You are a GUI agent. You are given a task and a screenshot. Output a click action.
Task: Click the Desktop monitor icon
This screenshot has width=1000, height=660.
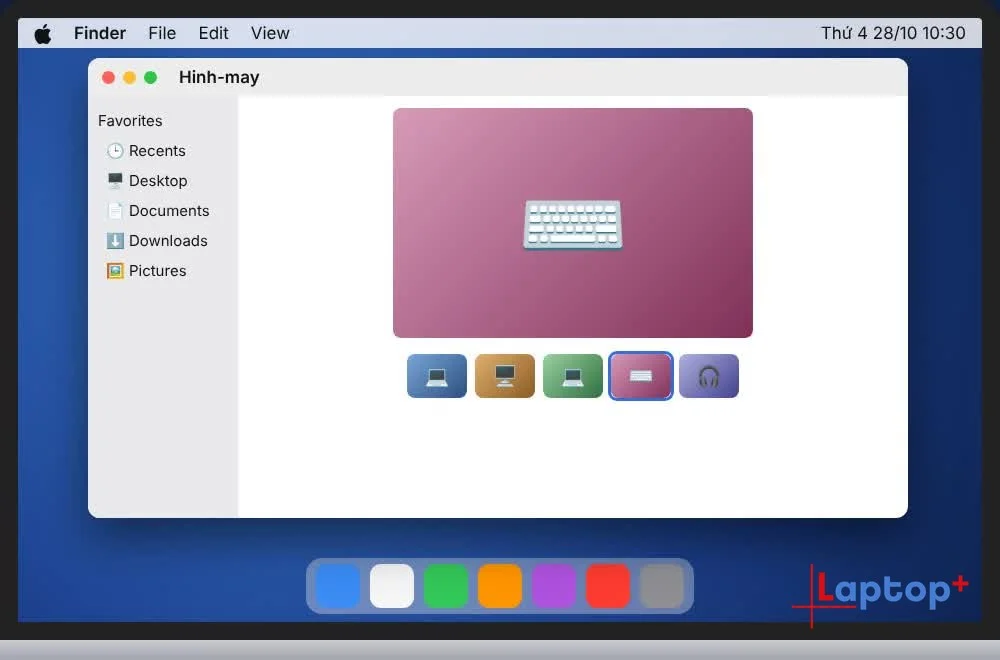coord(115,180)
